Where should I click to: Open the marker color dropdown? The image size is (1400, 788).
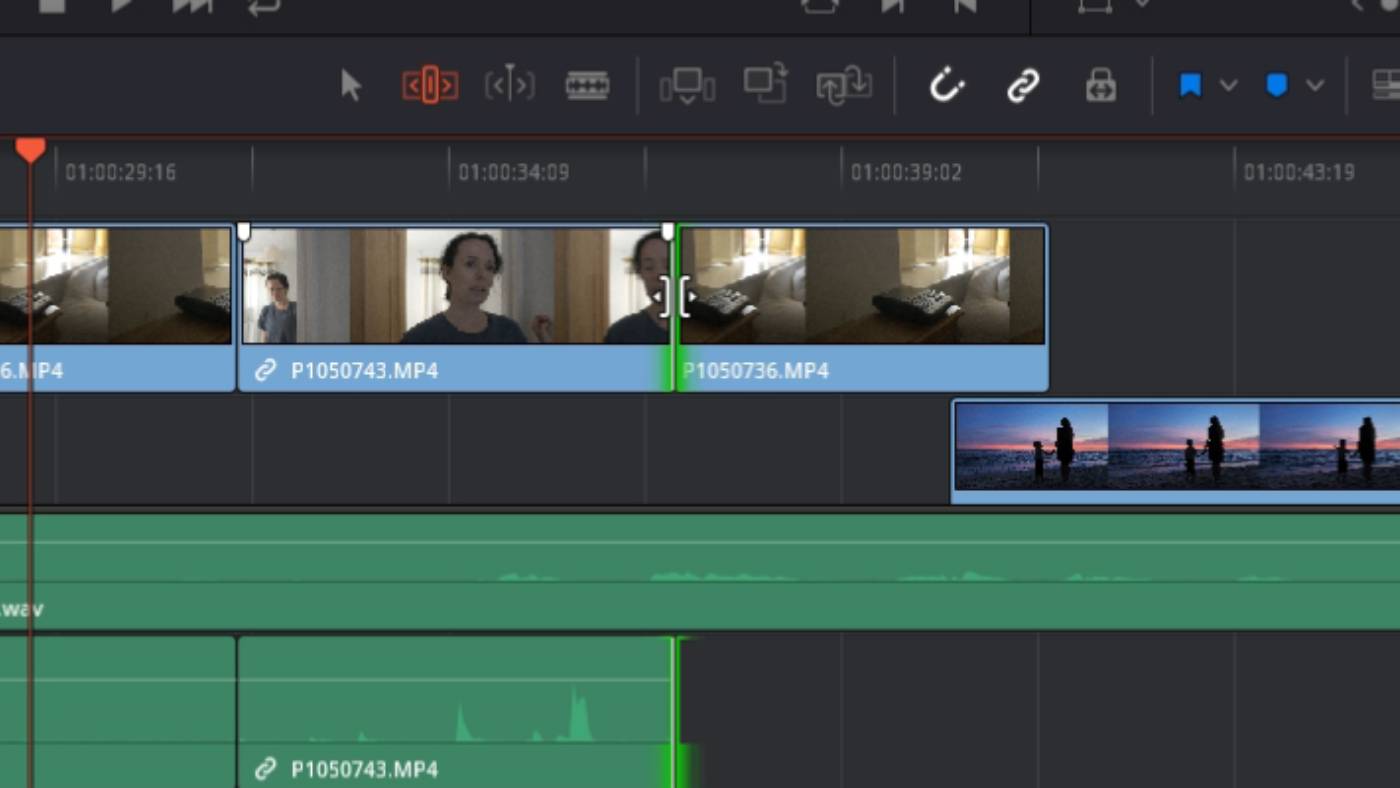point(1315,86)
